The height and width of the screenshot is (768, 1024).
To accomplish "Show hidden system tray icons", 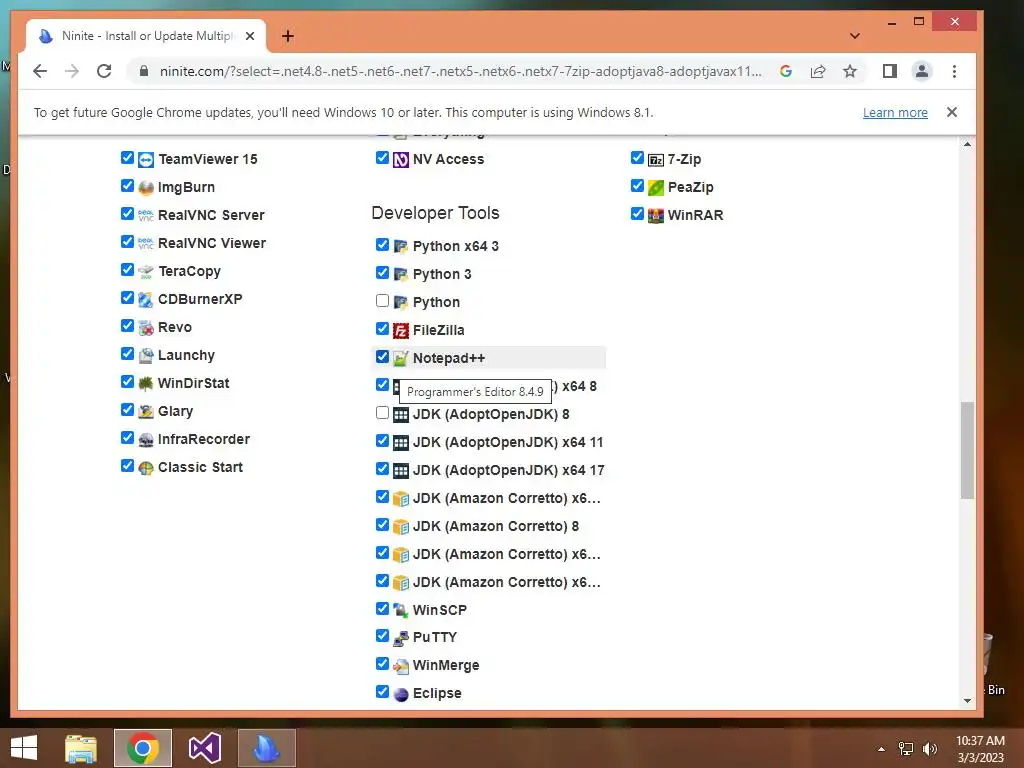I will tap(882, 749).
